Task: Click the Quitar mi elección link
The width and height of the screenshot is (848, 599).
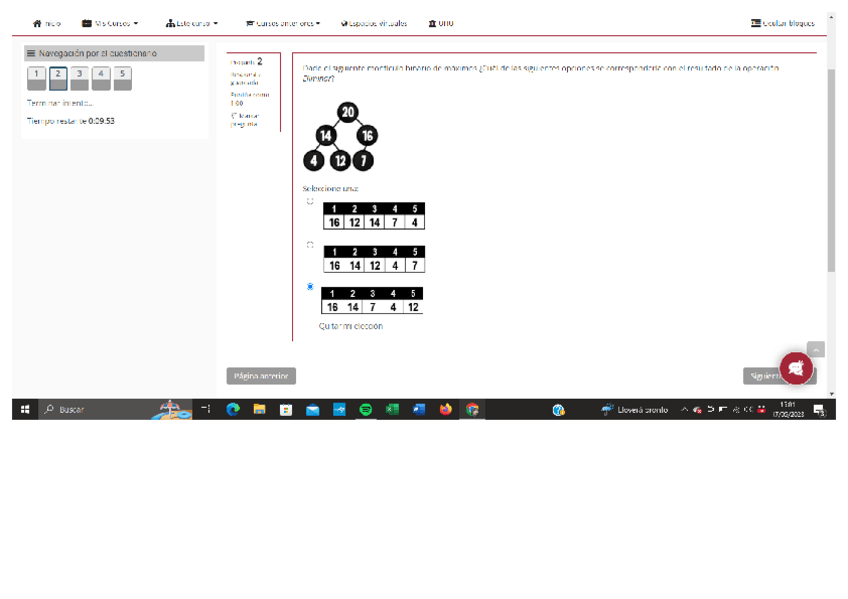Action: point(350,326)
